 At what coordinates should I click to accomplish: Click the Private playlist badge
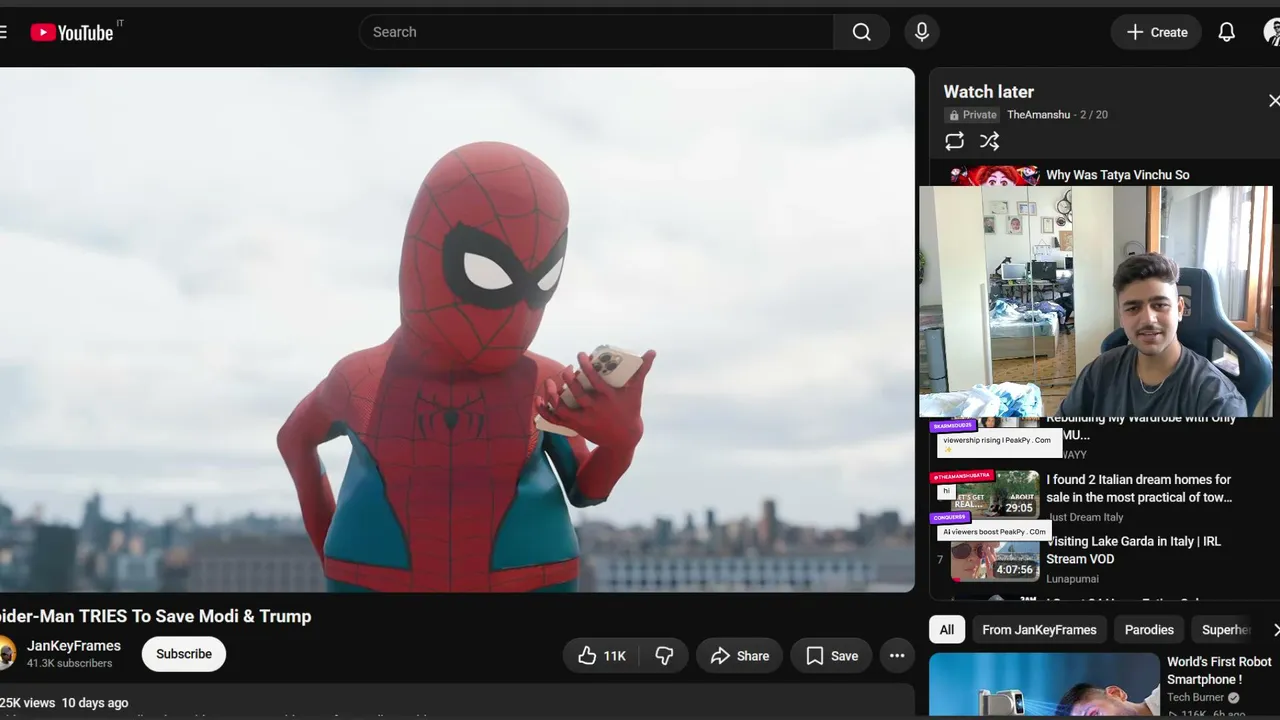[973, 115]
